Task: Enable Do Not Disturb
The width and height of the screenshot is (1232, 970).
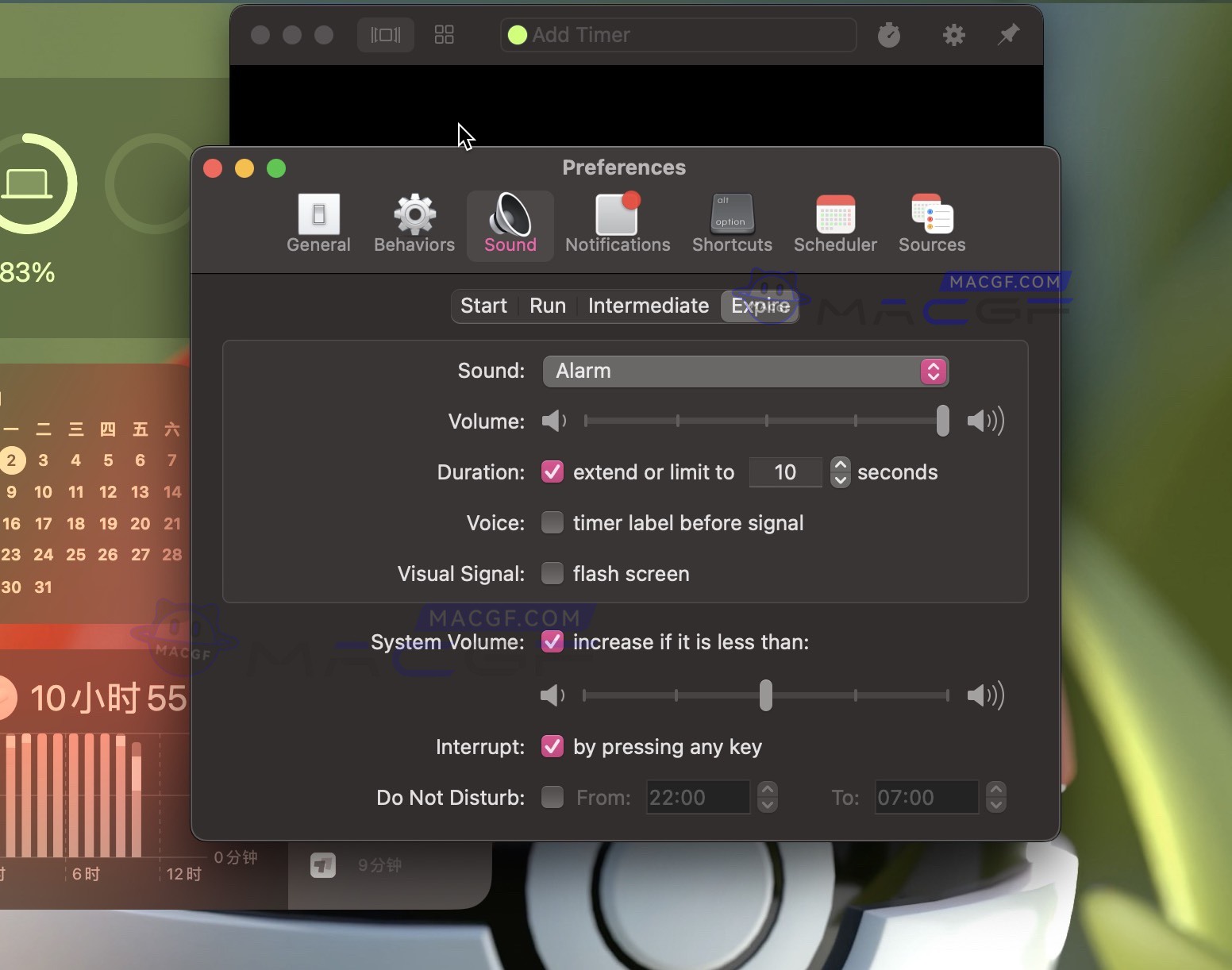Action: click(552, 797)
